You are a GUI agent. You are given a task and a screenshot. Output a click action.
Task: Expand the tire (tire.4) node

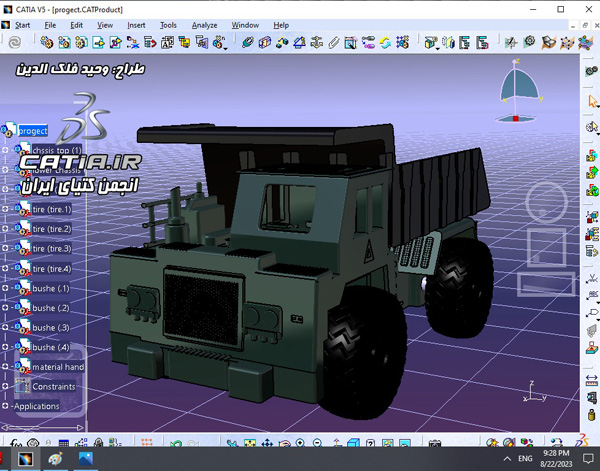(5, 268)
